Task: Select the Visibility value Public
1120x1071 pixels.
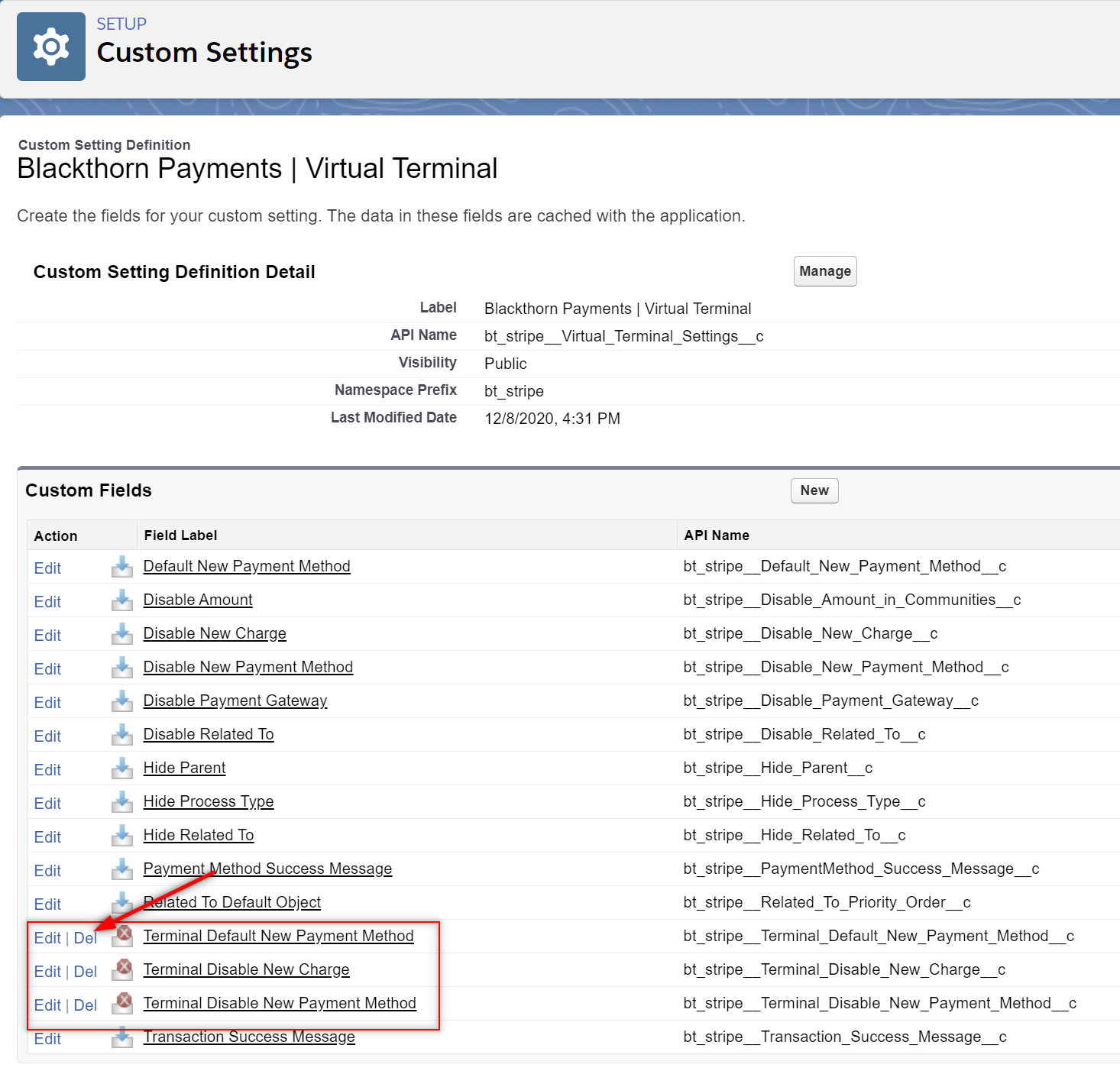Action: click(x=506, y=364)
